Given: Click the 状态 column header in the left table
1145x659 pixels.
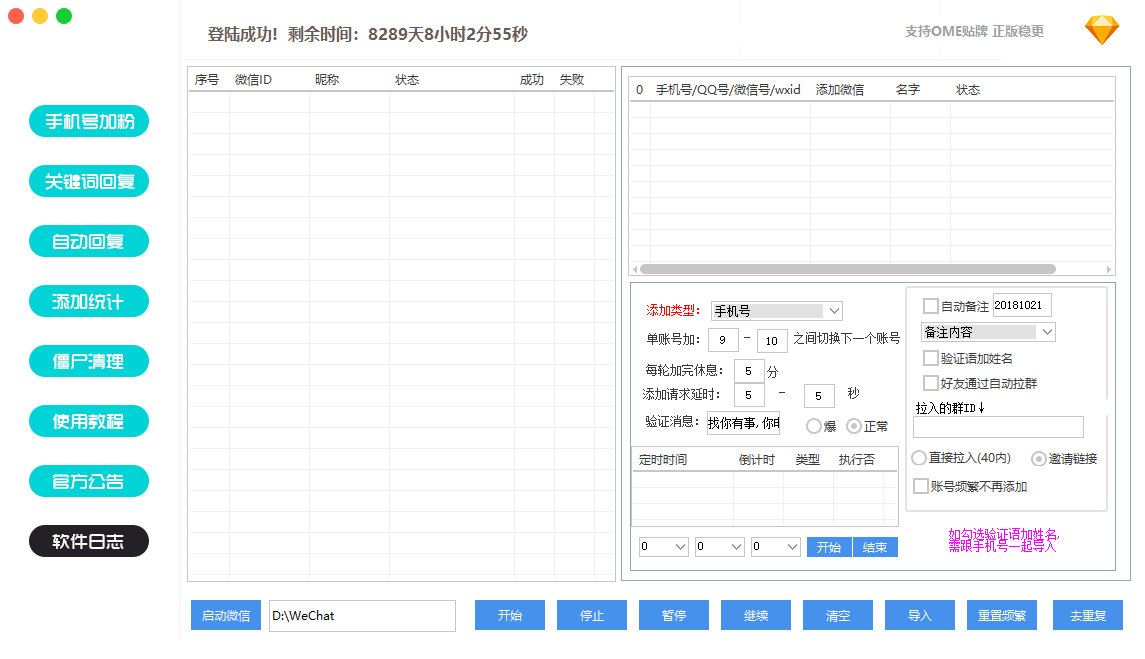Looking at the screenshot, I should [407, 80].
